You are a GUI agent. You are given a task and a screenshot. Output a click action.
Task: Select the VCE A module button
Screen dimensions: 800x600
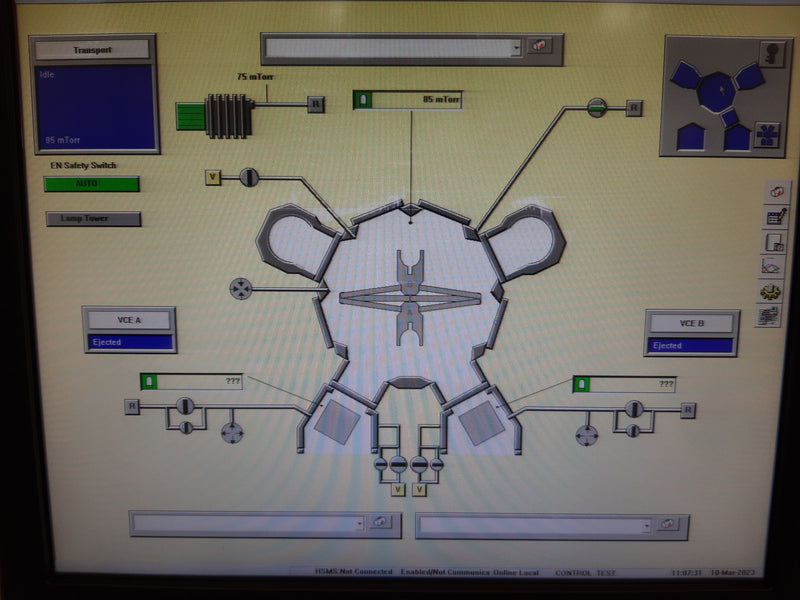[x=130, y=321]
